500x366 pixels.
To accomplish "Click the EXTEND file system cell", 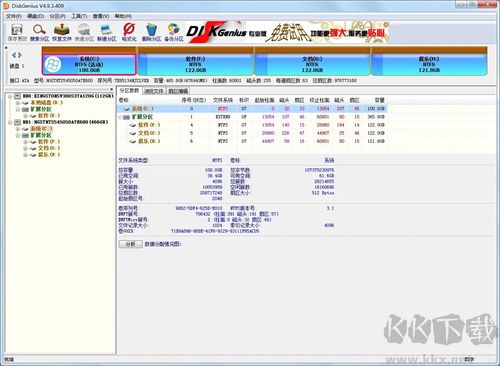I will coord(223,117).
